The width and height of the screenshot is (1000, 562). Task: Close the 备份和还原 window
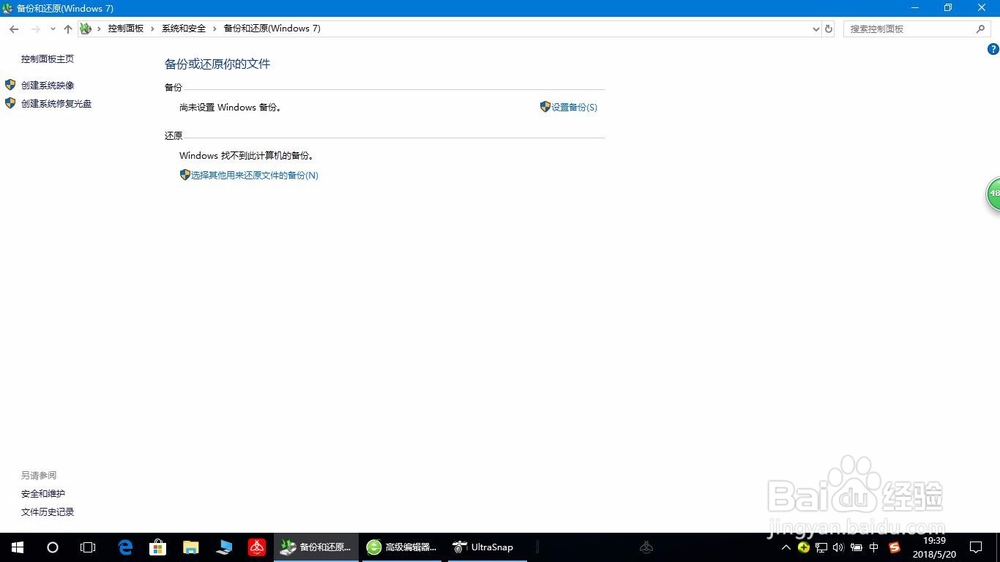pos(982,8)
